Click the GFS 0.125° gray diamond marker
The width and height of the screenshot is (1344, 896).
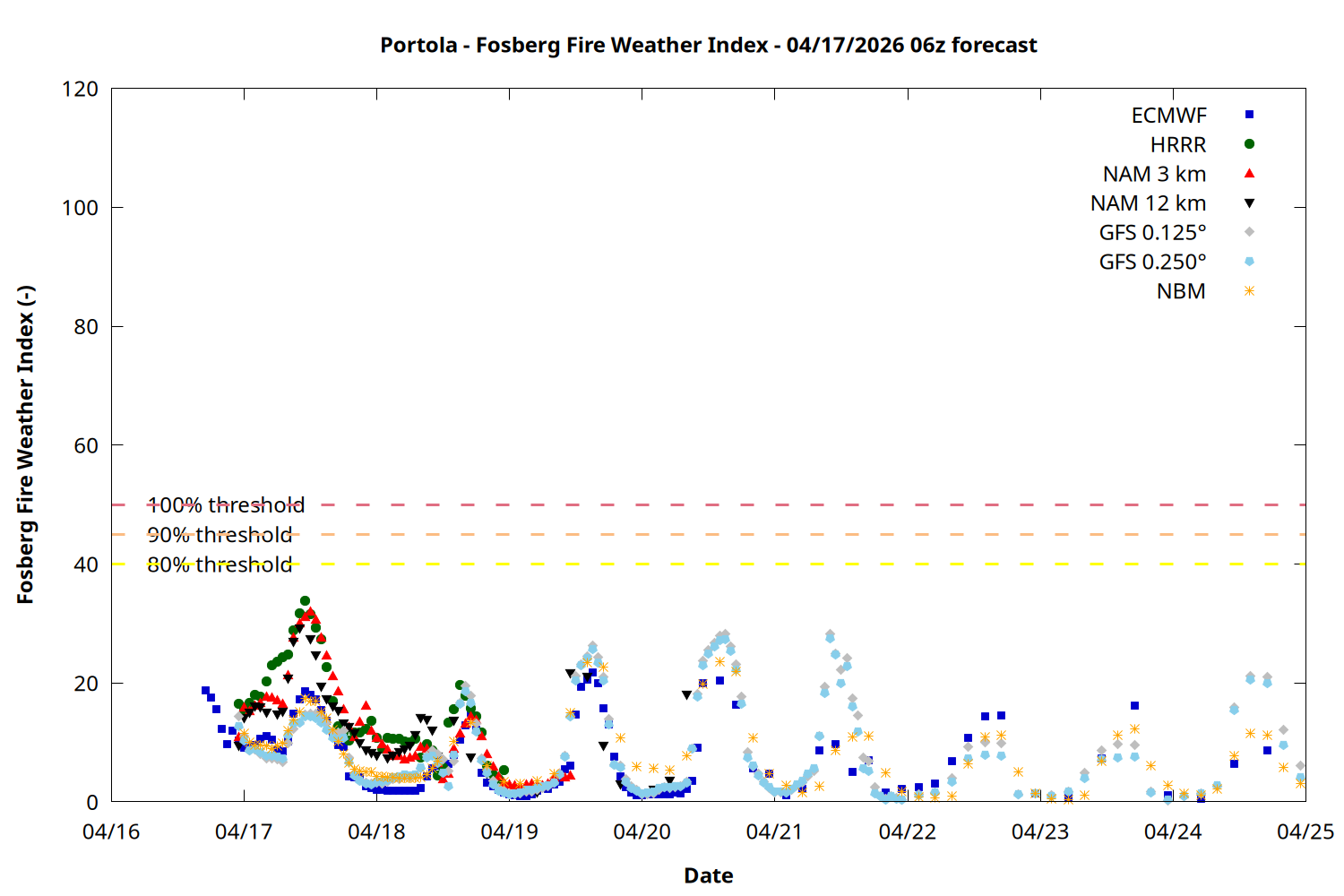tap(1249, 232)
